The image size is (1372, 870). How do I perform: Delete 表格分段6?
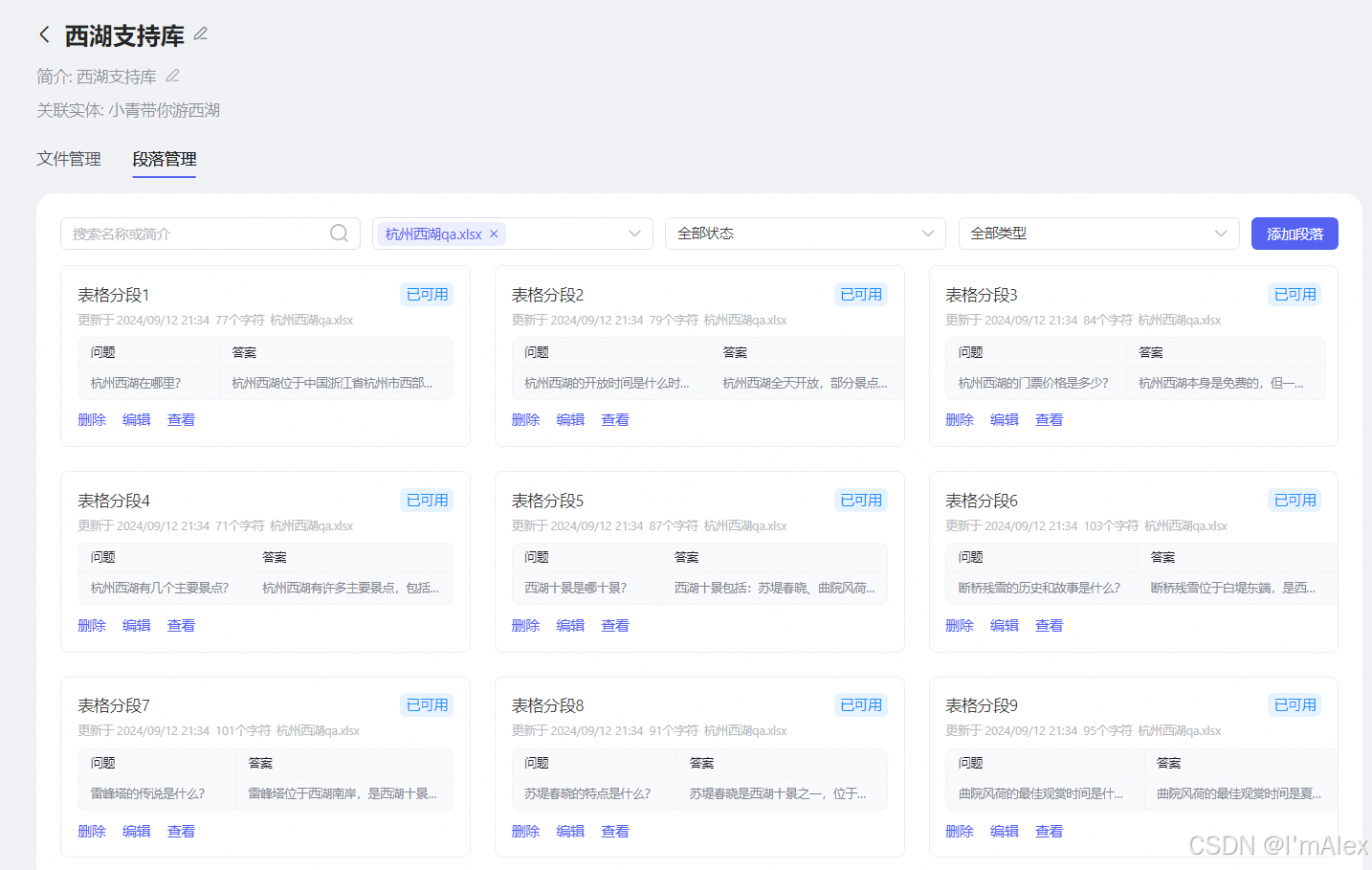[960, 625]
